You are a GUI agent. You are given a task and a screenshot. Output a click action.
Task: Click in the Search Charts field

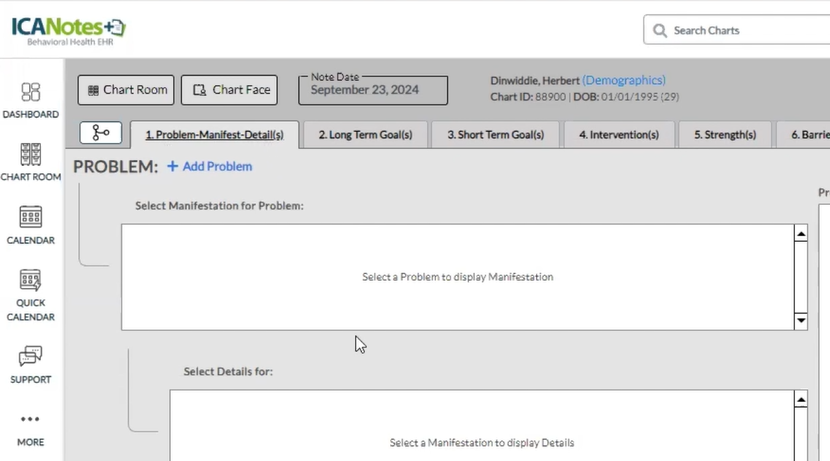(745, 30)
